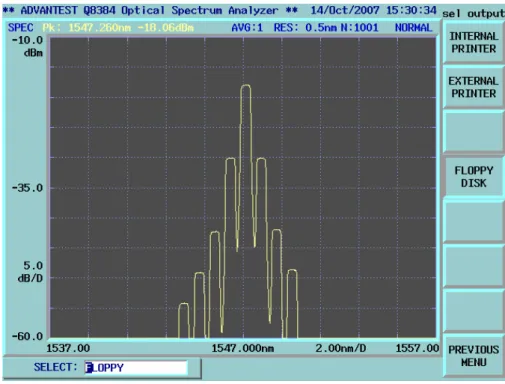The width and height of the screenshot is (505, 384).
Task: Click the 5.0 dB/D scale label
Action: coord(31,272)
